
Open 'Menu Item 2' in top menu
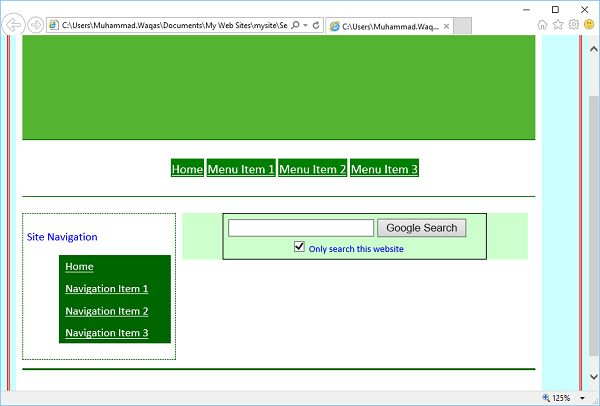point(312,169)
